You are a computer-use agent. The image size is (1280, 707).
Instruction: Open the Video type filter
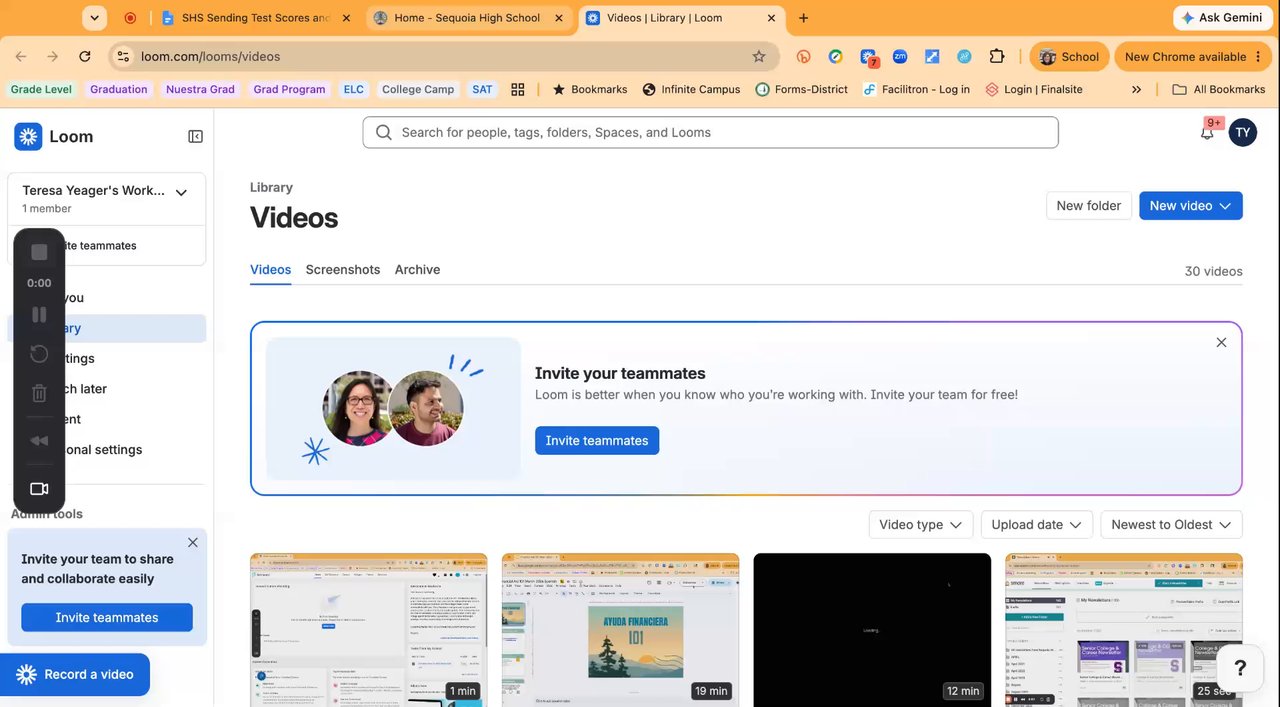[920, 525]
